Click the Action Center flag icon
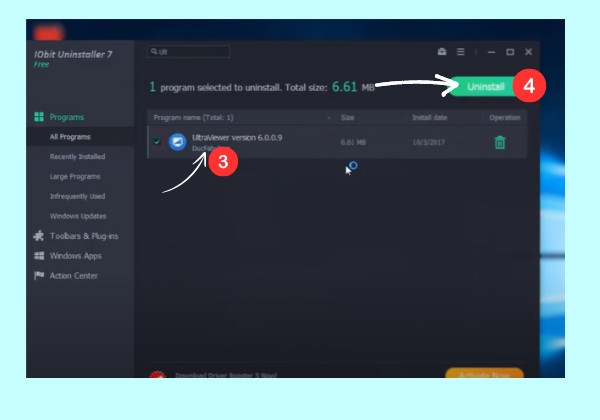 [x=39, y=275]
